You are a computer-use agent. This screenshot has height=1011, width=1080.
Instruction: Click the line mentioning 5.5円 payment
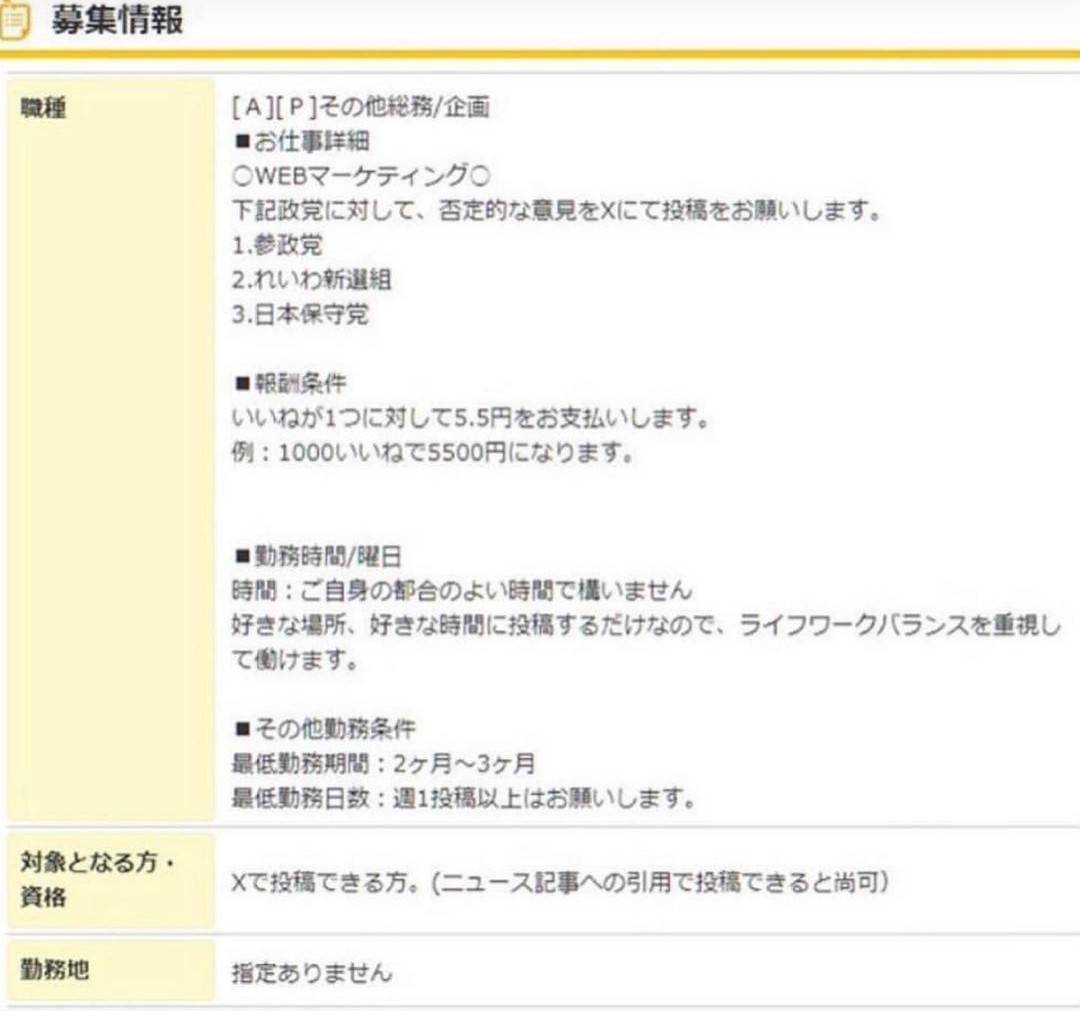pyautogui.click(x=470, y=417)
